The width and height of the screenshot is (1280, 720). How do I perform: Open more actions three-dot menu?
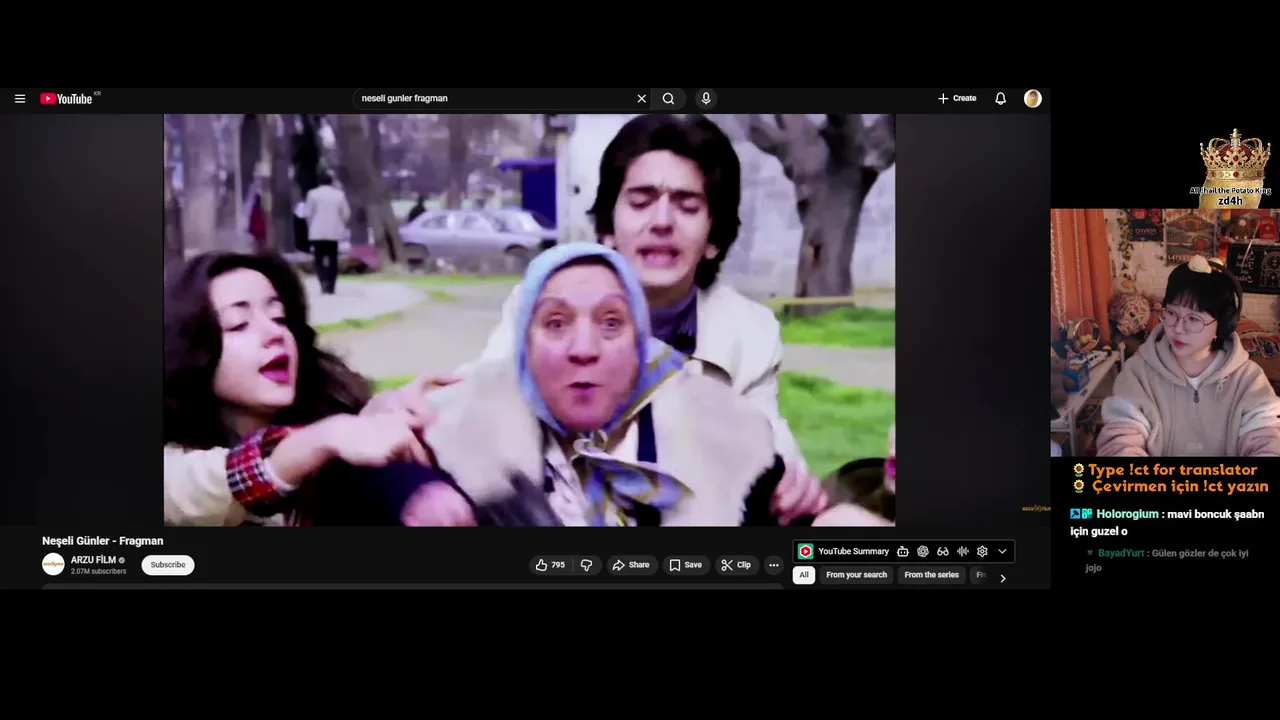point(773,565)
